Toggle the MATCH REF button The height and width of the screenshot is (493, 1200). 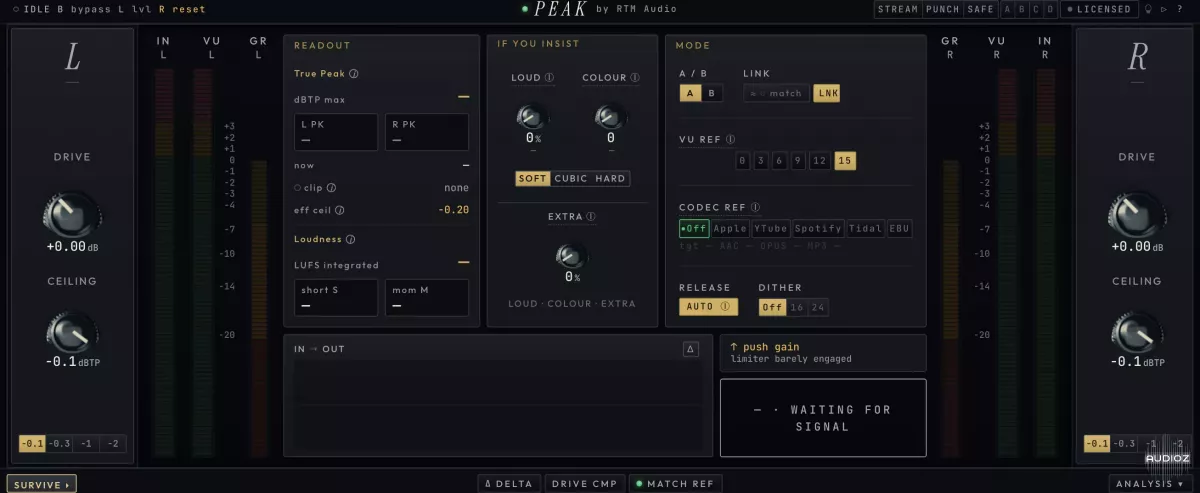coord(675,484)
